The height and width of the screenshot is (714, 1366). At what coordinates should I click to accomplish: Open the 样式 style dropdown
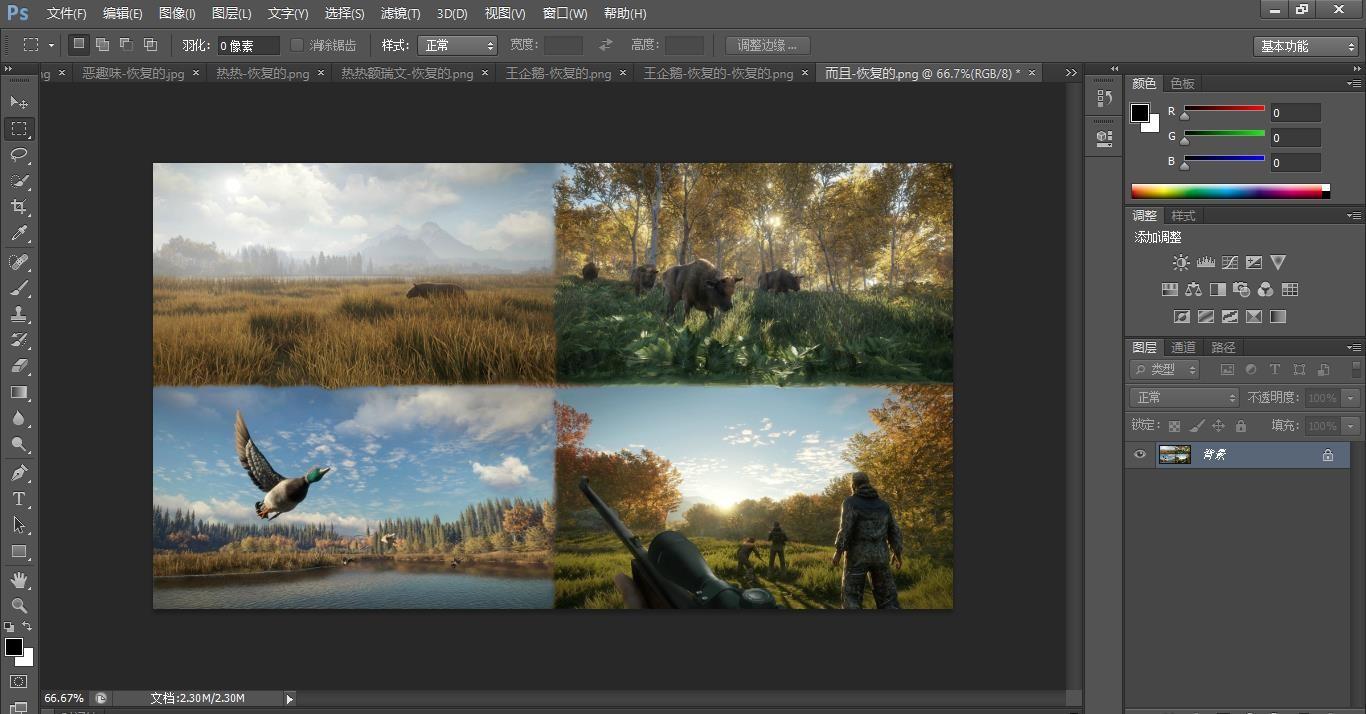[457, 45]
